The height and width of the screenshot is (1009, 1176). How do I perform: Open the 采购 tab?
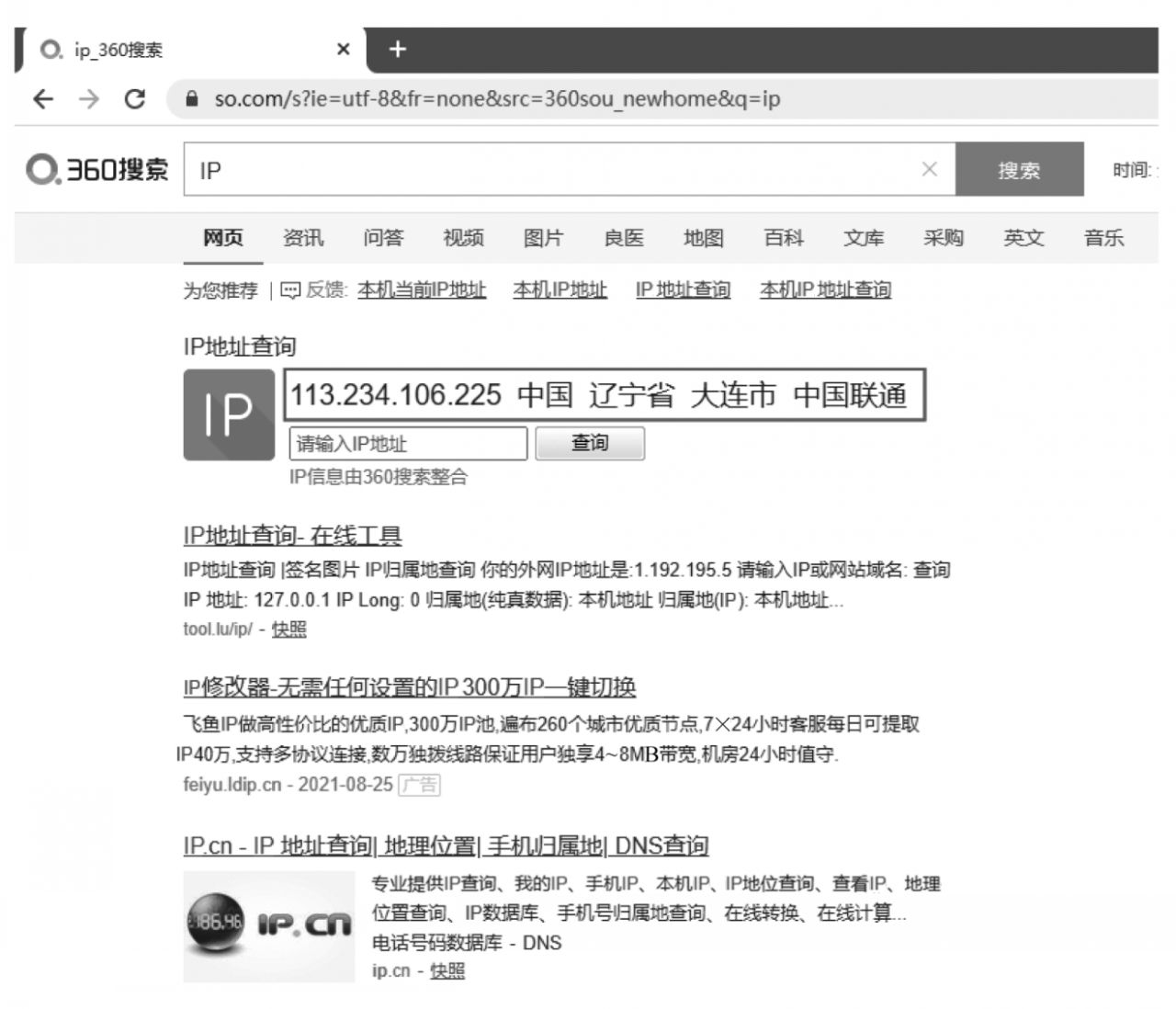(944, 238)
